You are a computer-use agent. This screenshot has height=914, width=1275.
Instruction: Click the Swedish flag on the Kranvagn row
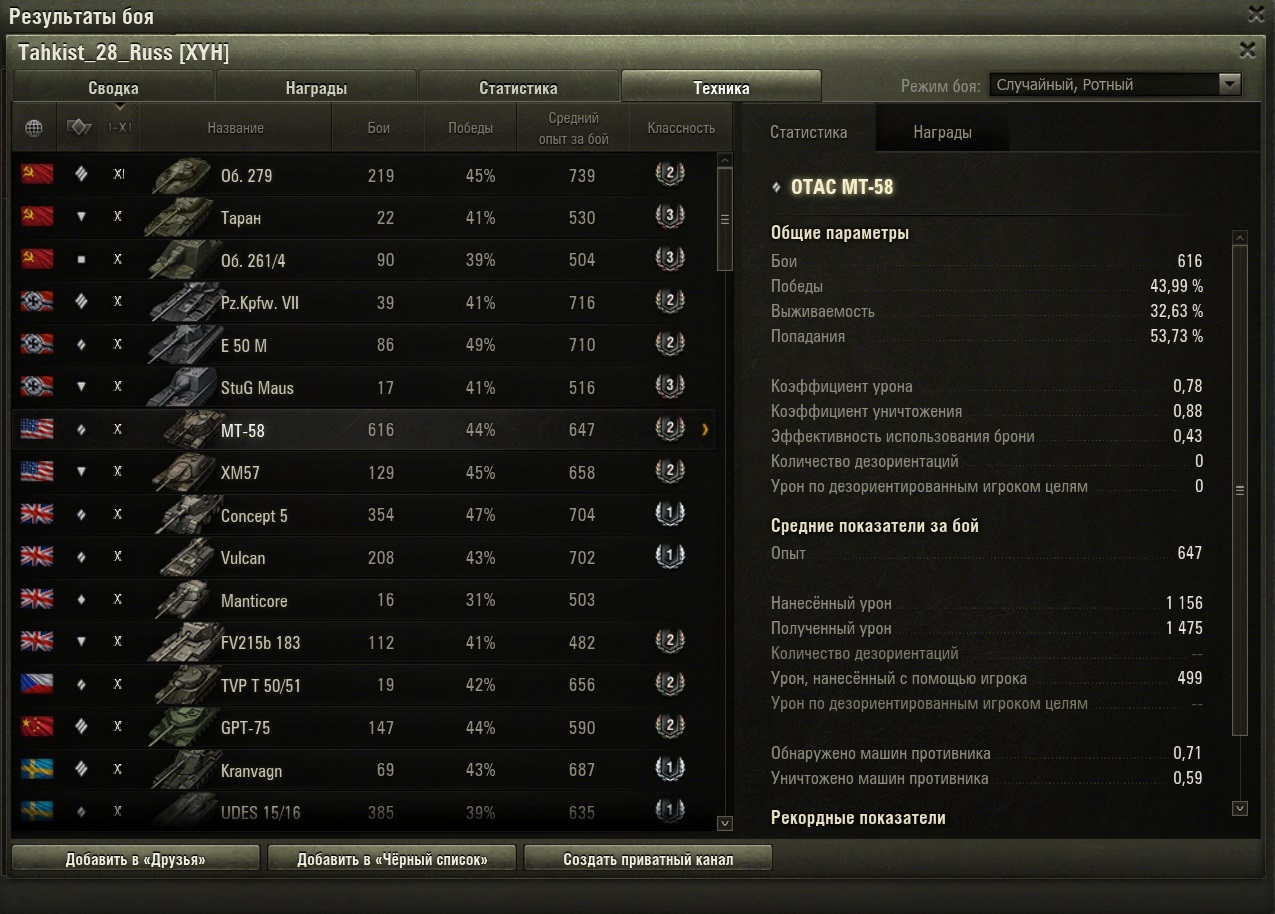(x=37, y=769)
